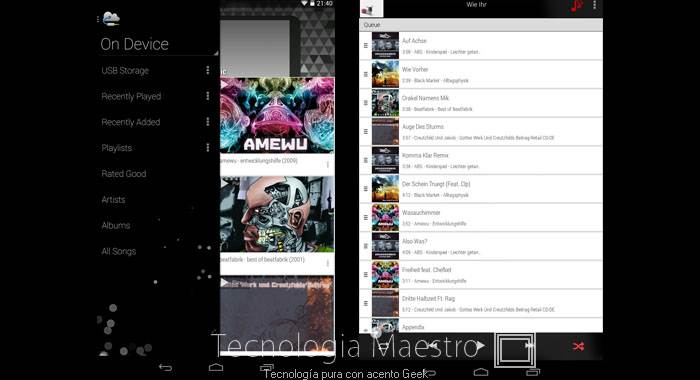Go to Playlists
Screen dimensions: 700x380
117,148
